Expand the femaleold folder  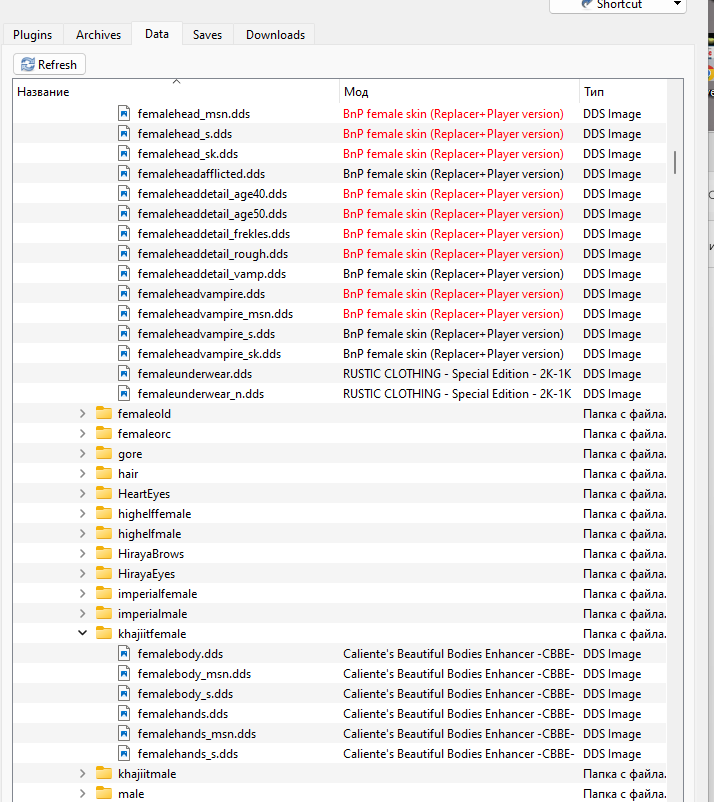[x=83, y=413]
